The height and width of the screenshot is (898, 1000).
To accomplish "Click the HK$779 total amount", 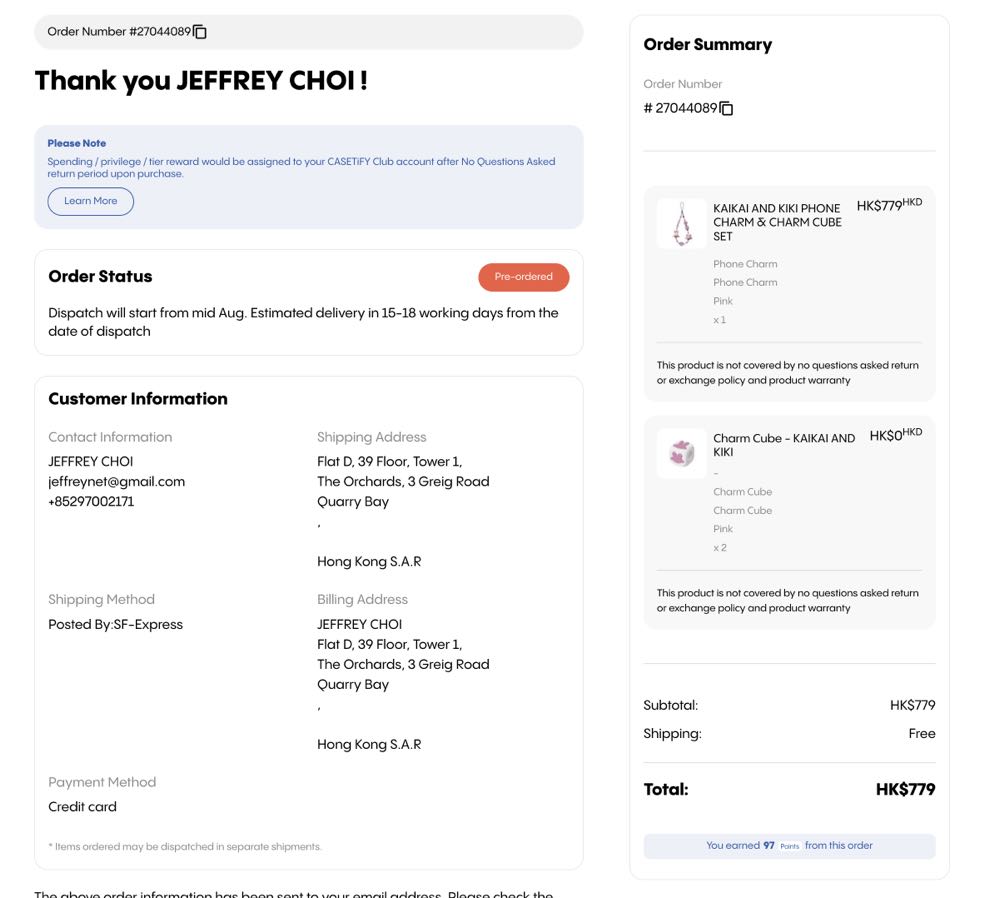I will [905, 789].
